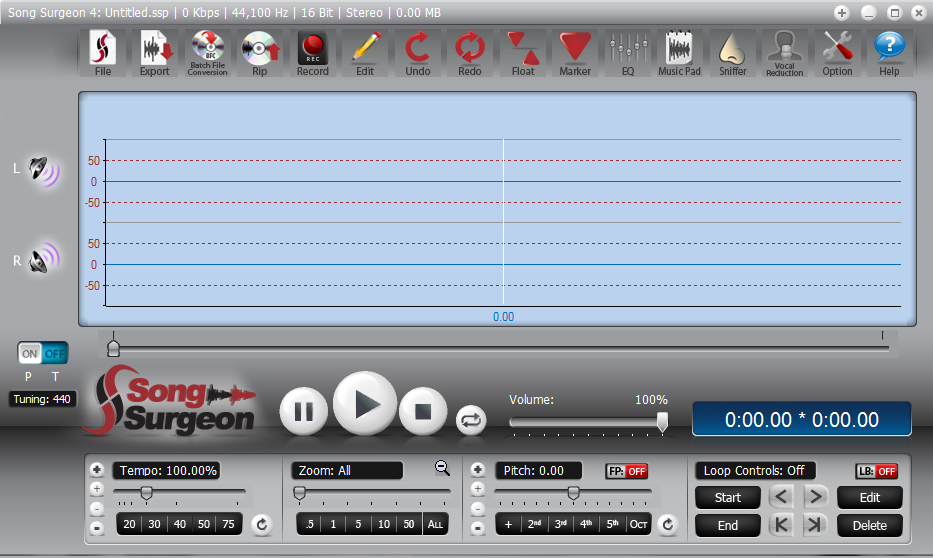Click the Zoom slider thumb
The height and width of the screenshot is (558, 933).
[x=300, y=492]
